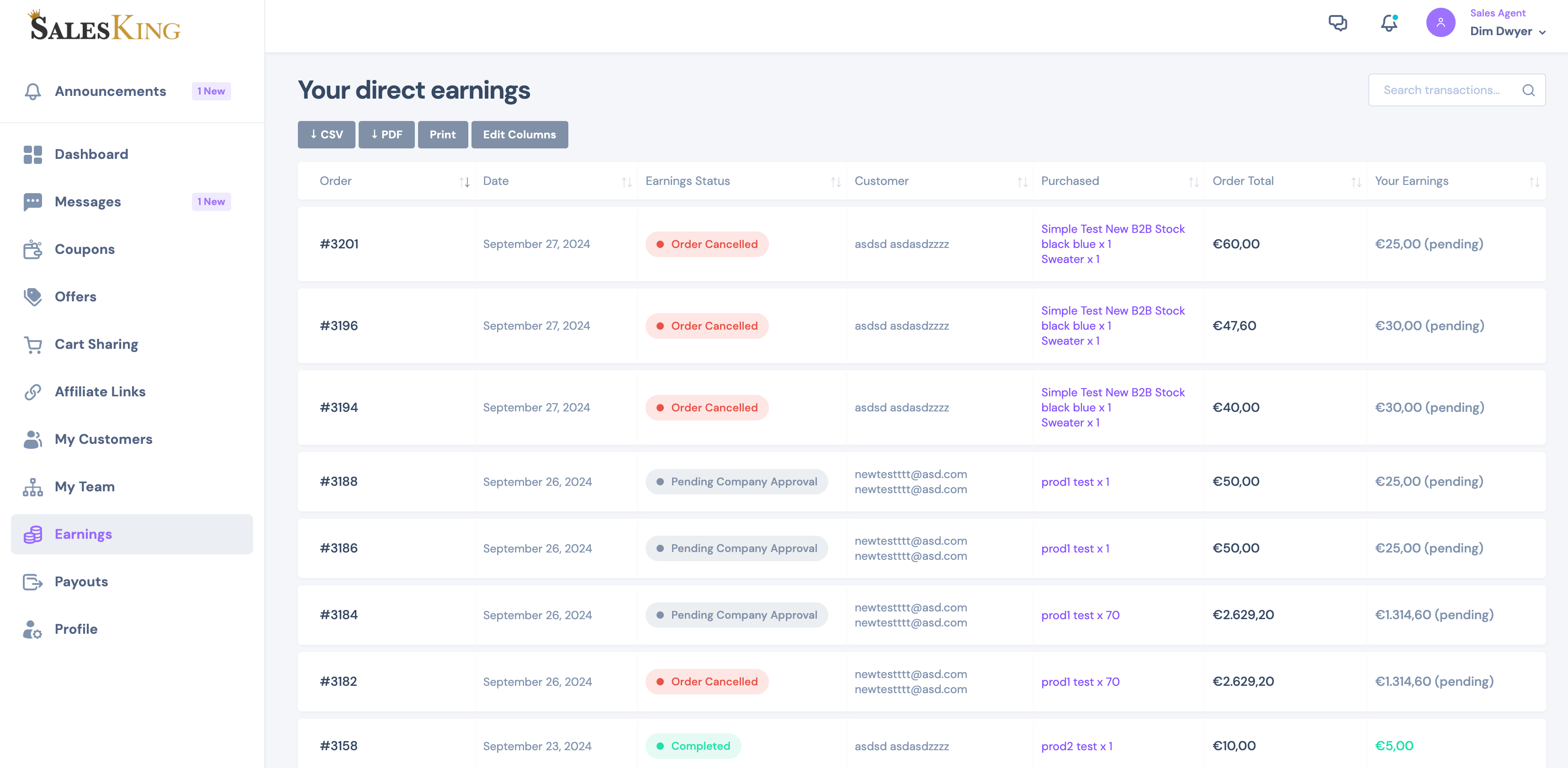Click the Cart Sharing sidebar icon
Image resolution: width=1568 pixels, height=768 pixels.
click(34, 344)
